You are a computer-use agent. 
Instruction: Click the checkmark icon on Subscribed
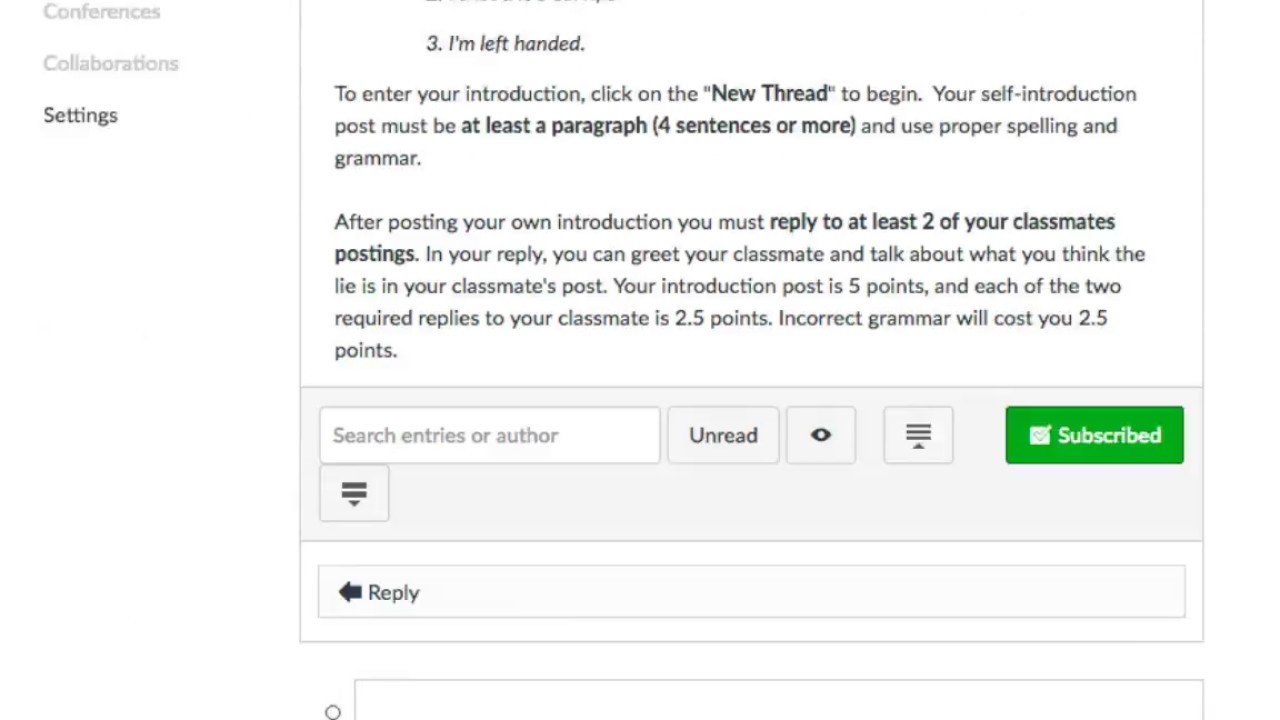1040,435
